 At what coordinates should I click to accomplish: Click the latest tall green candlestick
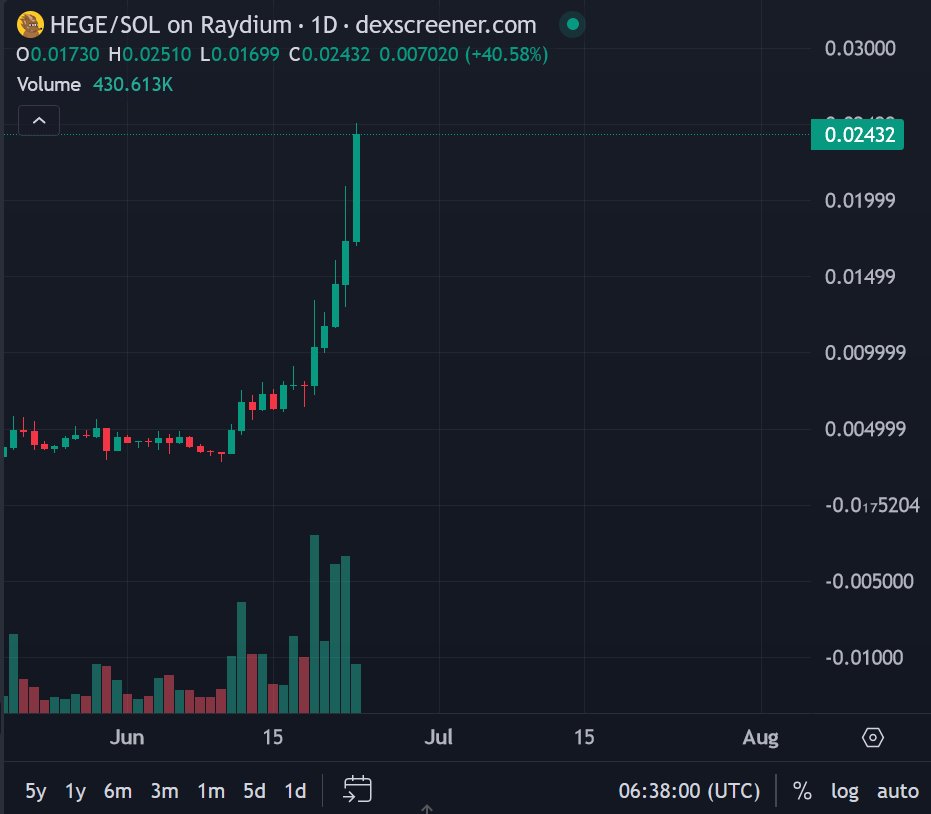[356, 188]
